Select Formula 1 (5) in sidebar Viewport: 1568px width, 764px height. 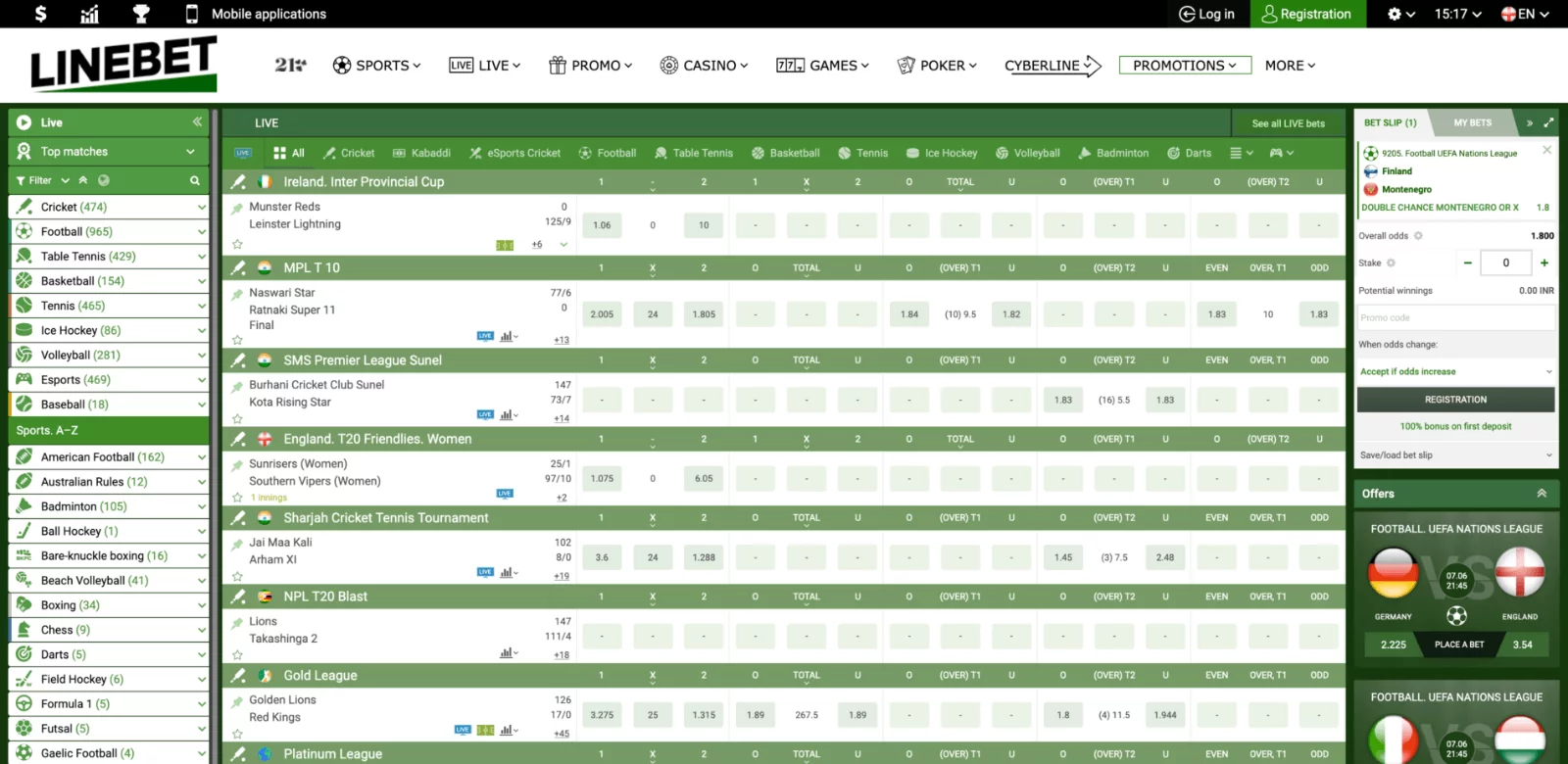(109, 703)
